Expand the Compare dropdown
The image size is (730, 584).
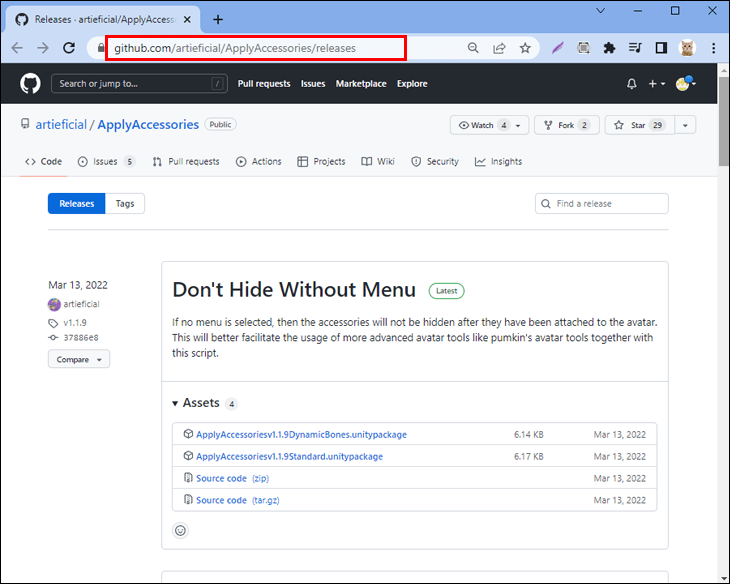[x=79, y=359]
